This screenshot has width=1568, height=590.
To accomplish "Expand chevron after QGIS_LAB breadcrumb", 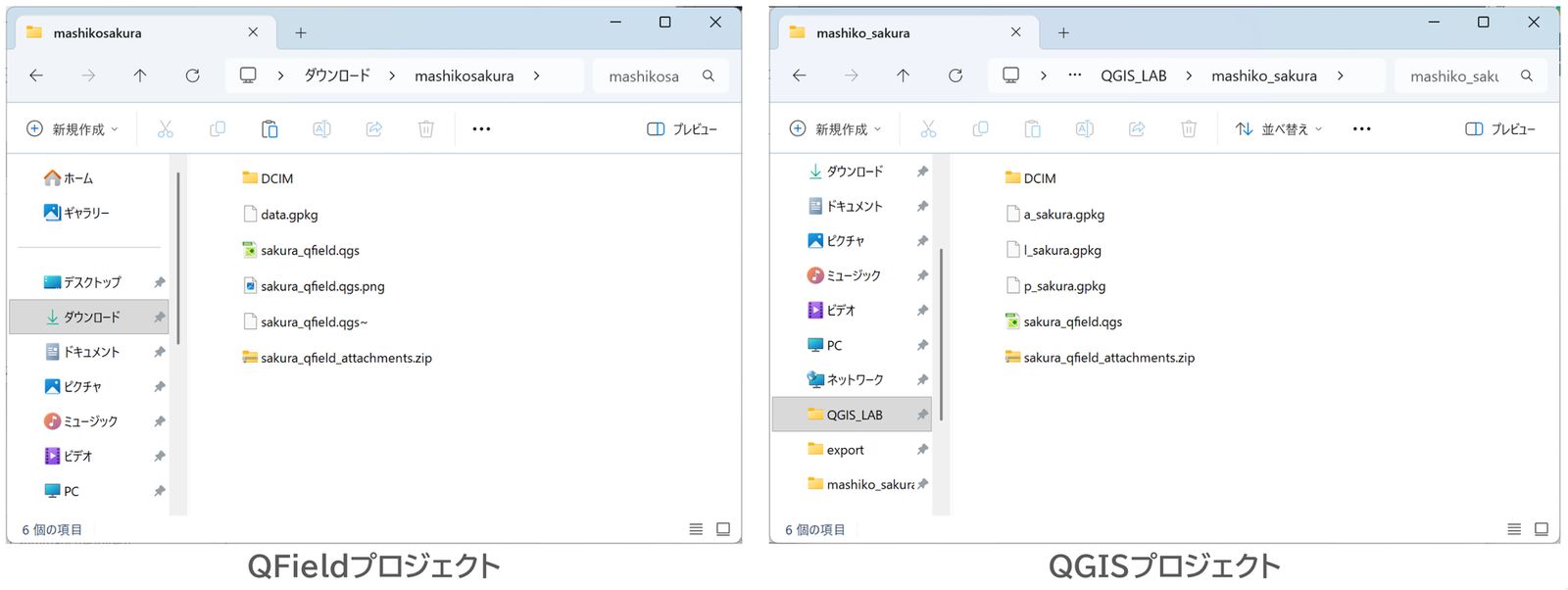I will [x=1189, y=75].
